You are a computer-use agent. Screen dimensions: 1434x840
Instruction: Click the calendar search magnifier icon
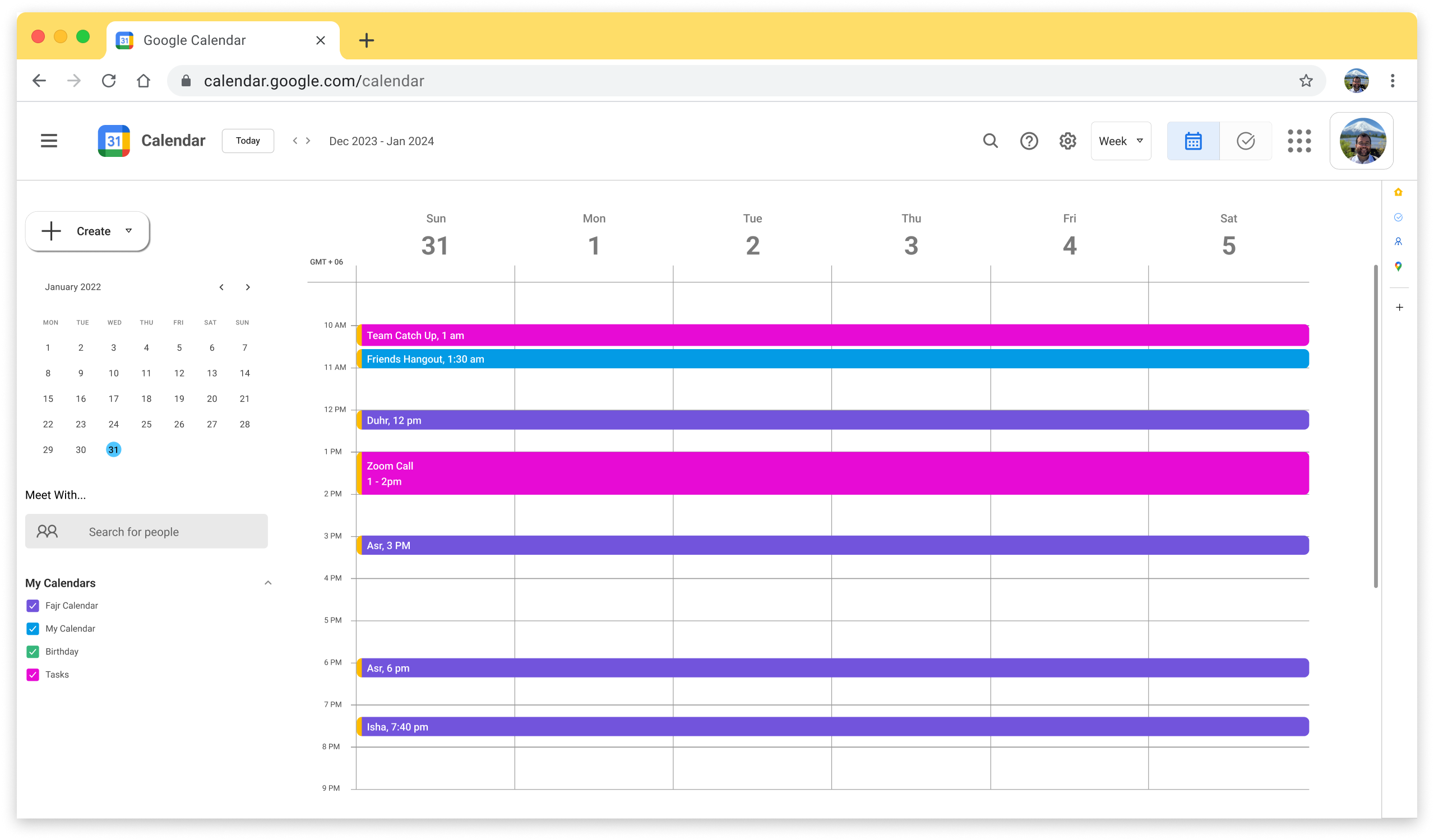pyautogui.click(x=990, y=141)
